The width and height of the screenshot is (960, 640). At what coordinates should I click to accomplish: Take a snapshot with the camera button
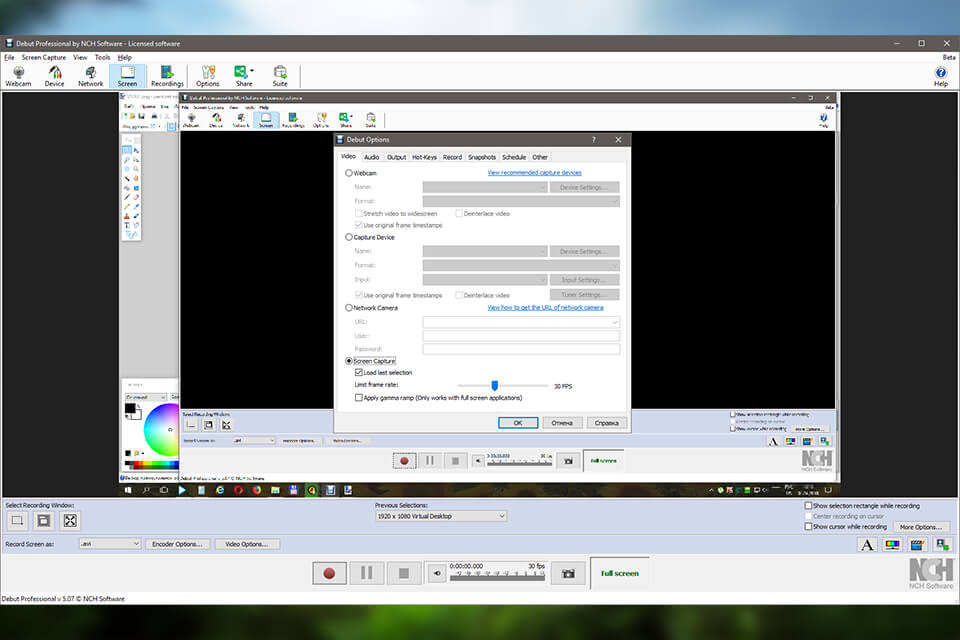[x=568, y=573]
